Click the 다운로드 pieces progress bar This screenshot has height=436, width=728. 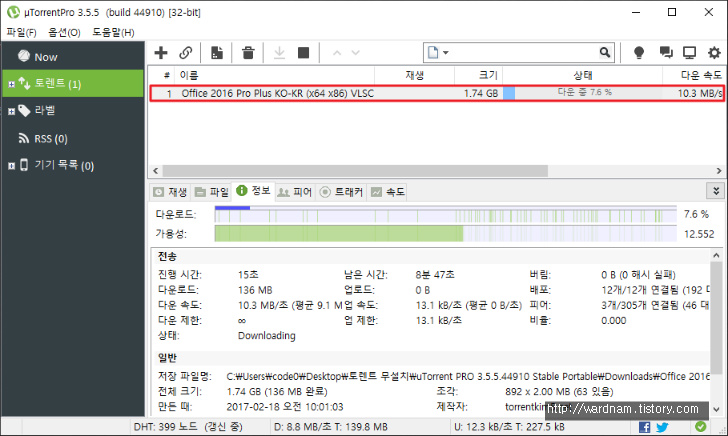point(445,215)
